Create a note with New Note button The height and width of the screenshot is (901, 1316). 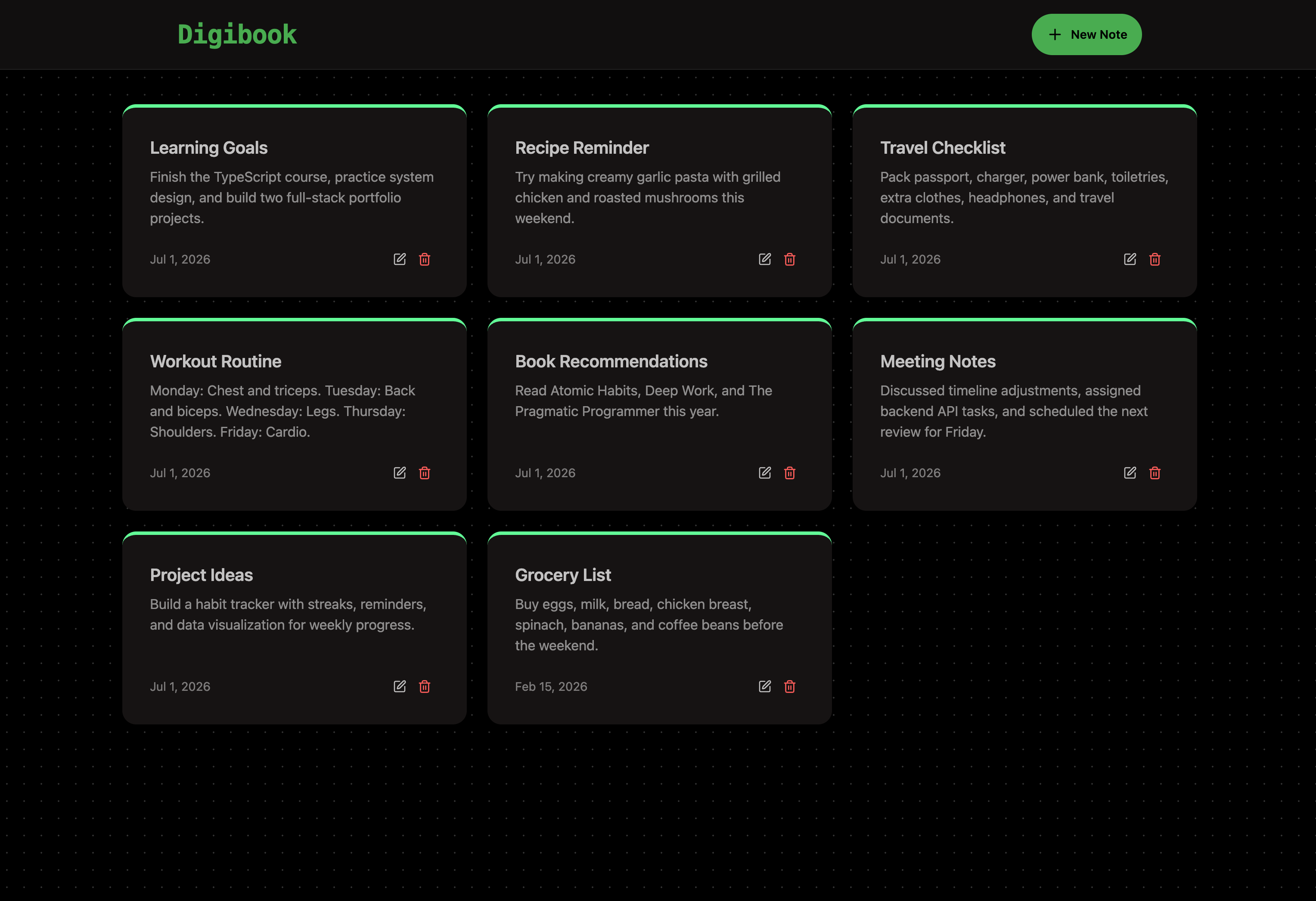(x=1086, y=34)
